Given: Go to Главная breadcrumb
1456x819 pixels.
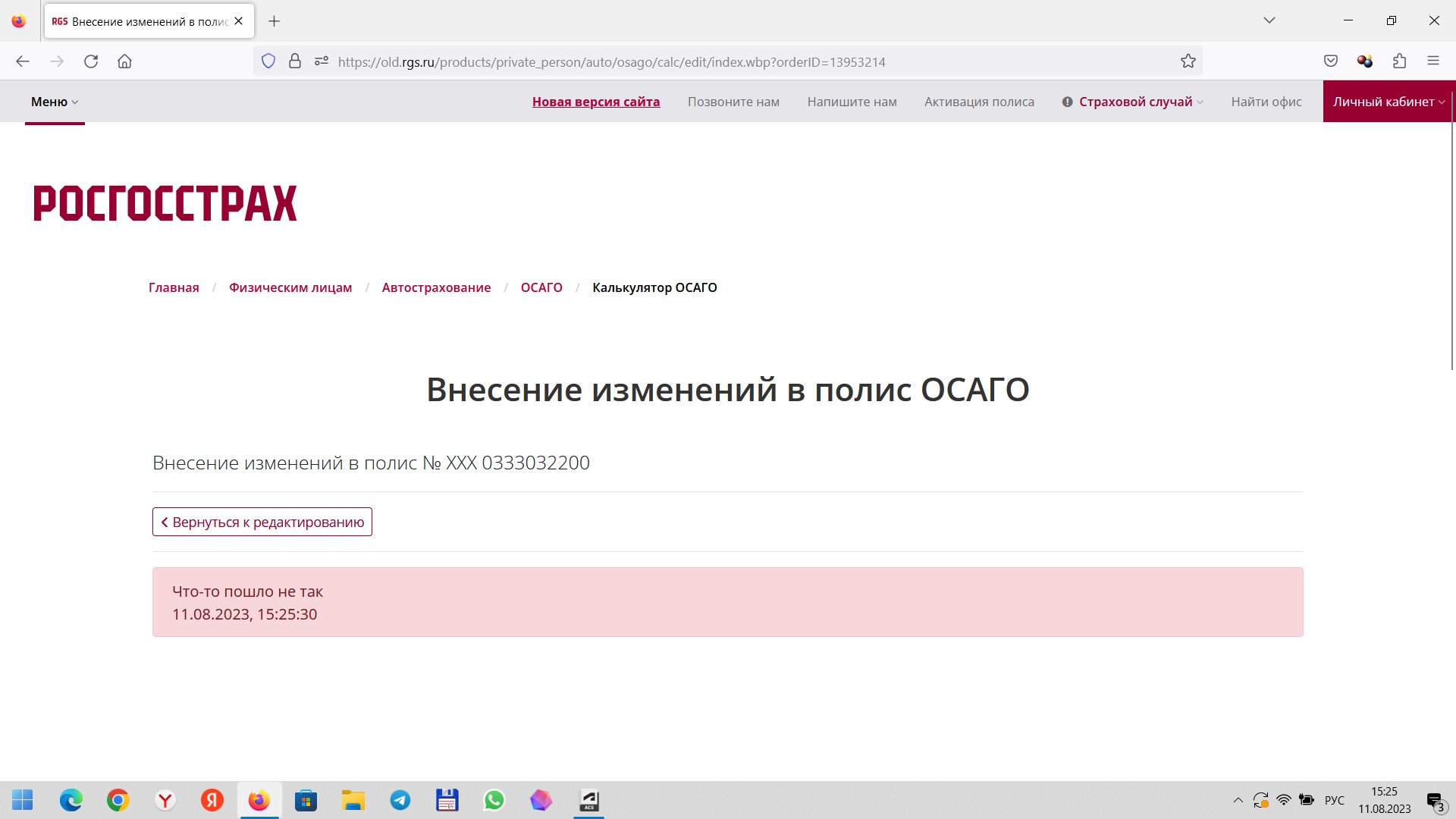Looking at the screenshot, I should (174, 287).
